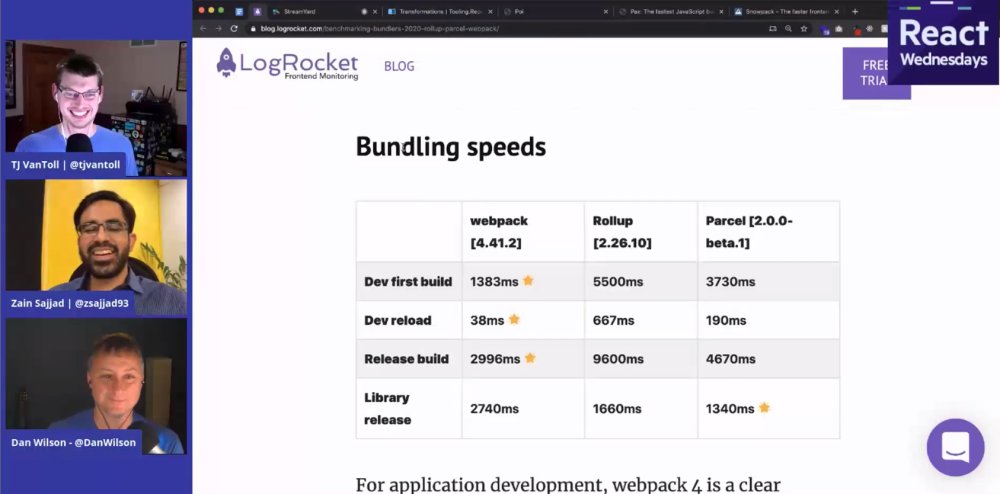Click the zoom magnifier in address bar
This screenshot has width=1000, height=494.
(x=789, y=29)
